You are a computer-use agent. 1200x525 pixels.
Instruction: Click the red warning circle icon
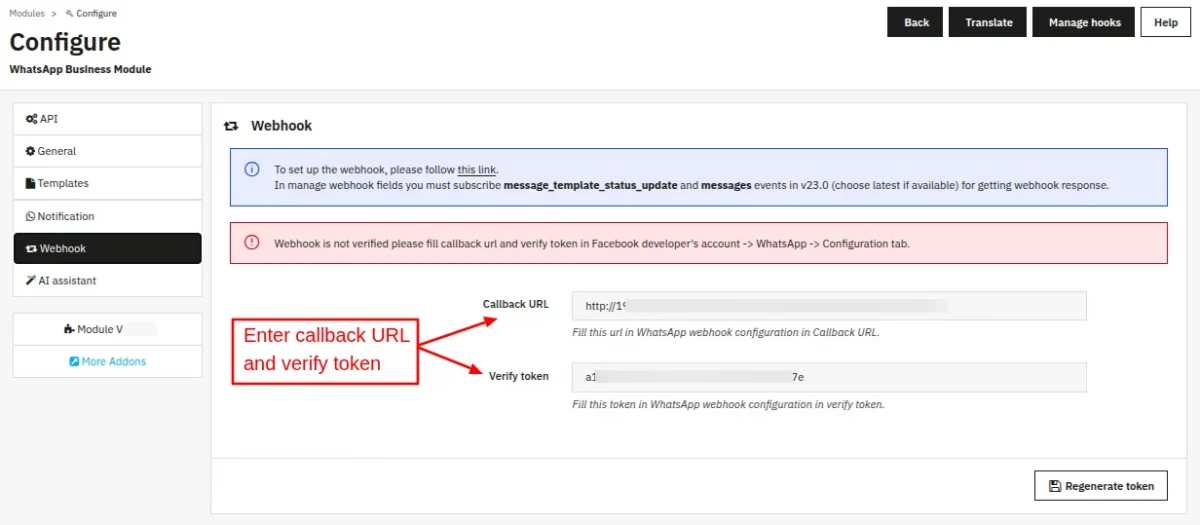click(x=252, y=242)
